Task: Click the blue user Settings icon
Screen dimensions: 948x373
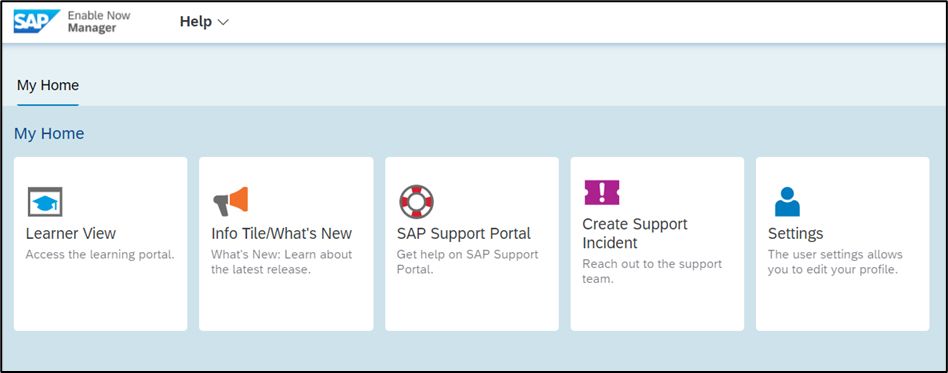Action: (787, 201)
